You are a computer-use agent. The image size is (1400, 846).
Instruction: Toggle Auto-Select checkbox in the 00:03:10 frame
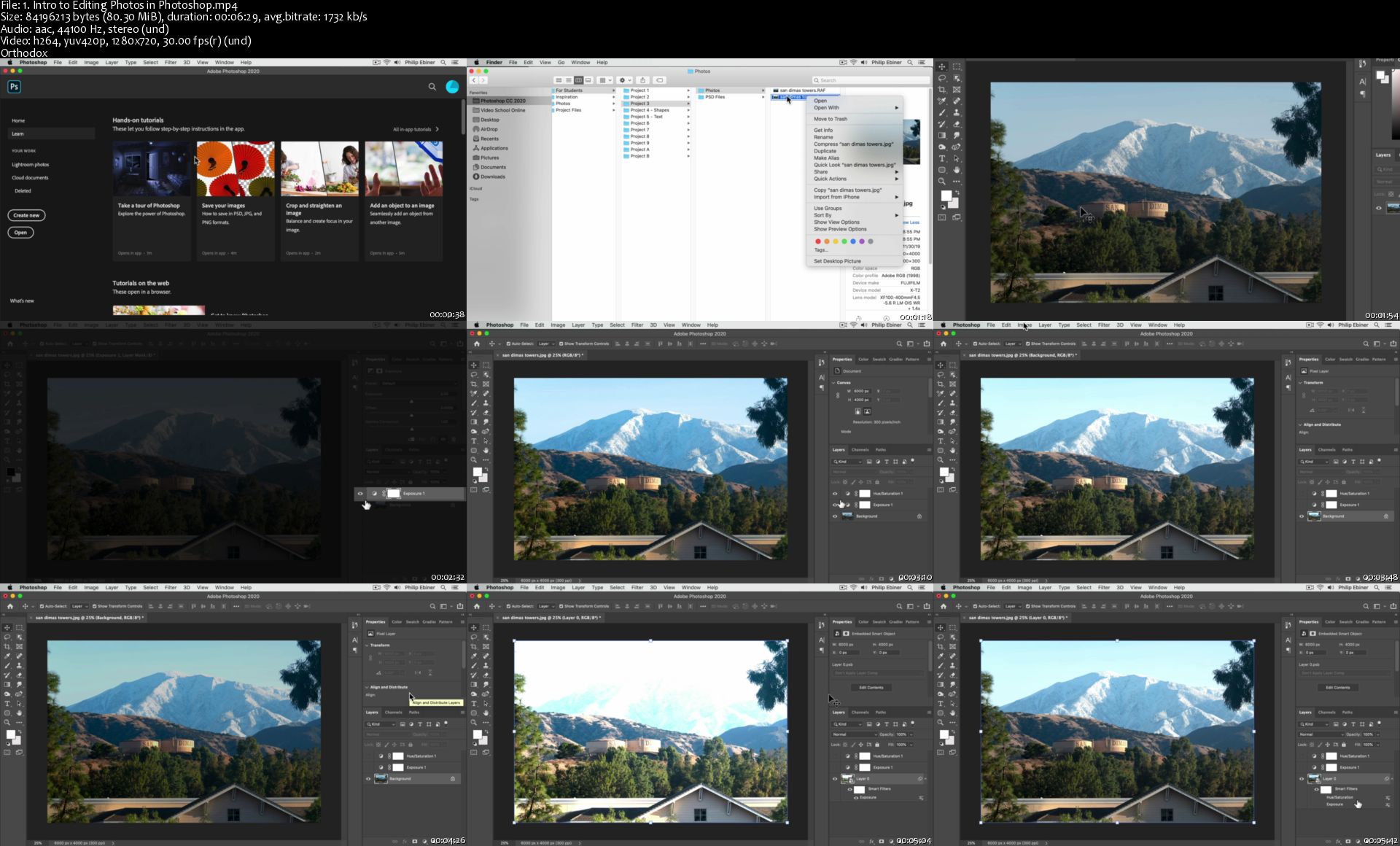coord(508,344)
